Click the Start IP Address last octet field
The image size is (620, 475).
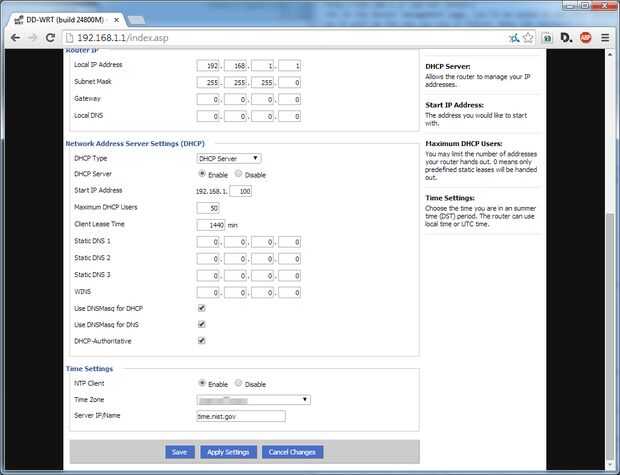tap(240, 191)
